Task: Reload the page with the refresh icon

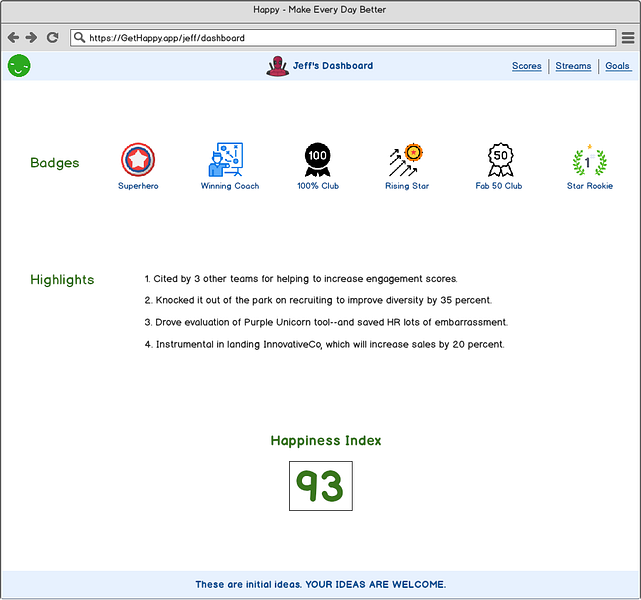Action: (x=52, y=38)
